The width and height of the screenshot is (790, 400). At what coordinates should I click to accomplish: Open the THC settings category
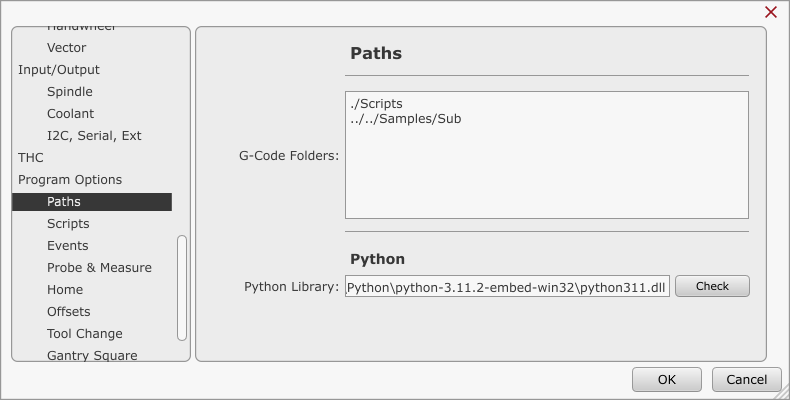coord(31,158)
